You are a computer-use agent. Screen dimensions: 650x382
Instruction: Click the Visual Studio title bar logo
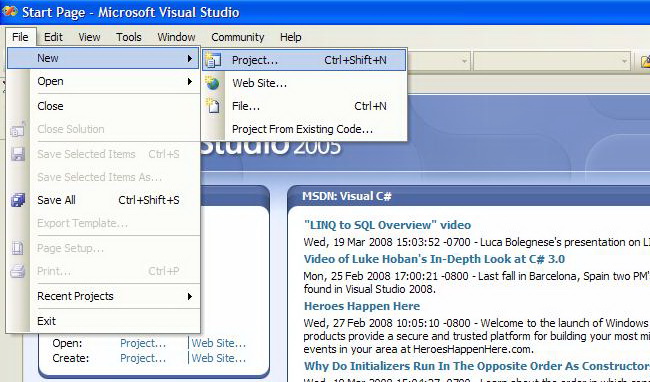(9, 12)
